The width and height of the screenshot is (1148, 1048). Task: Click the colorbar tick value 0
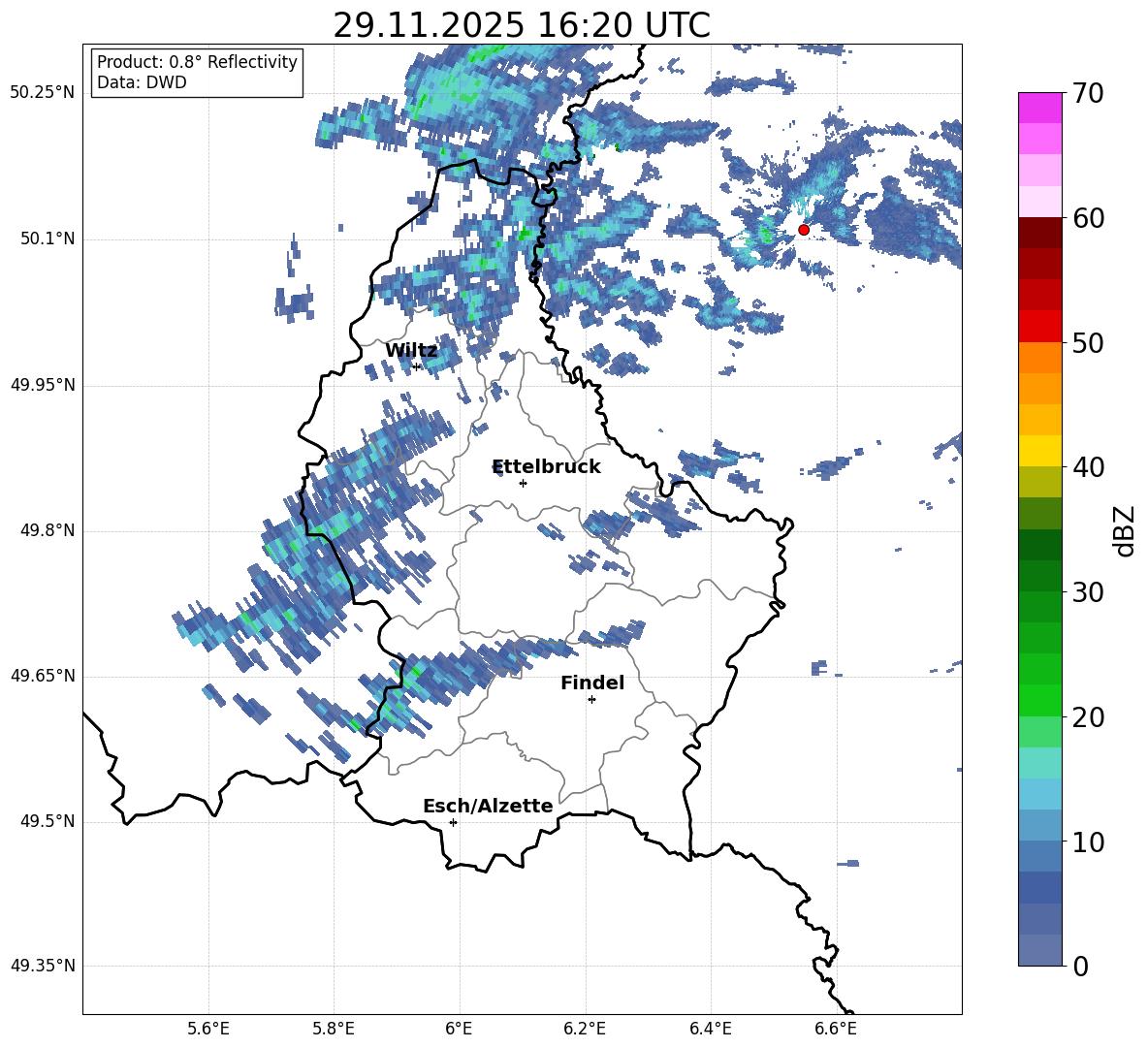[x=1080, y=967]
